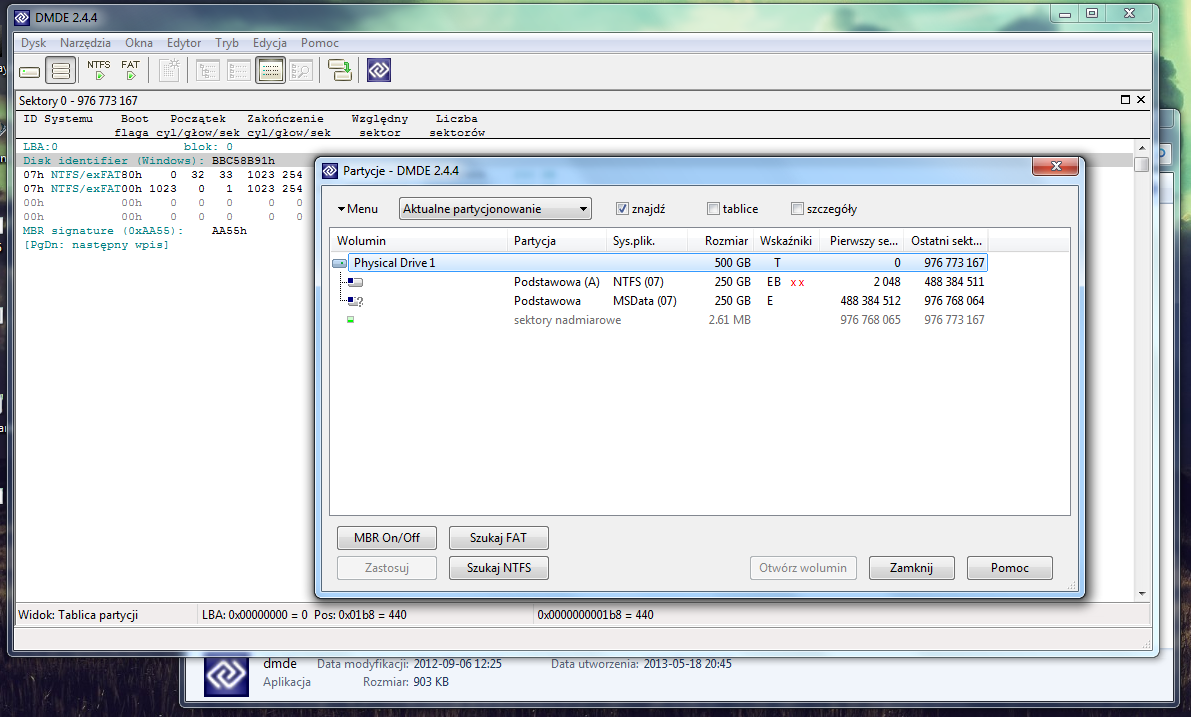Close the Sektory sub-window pane
The width and height of the screenshot is (1191, 717).
(x=1141, y=99)
